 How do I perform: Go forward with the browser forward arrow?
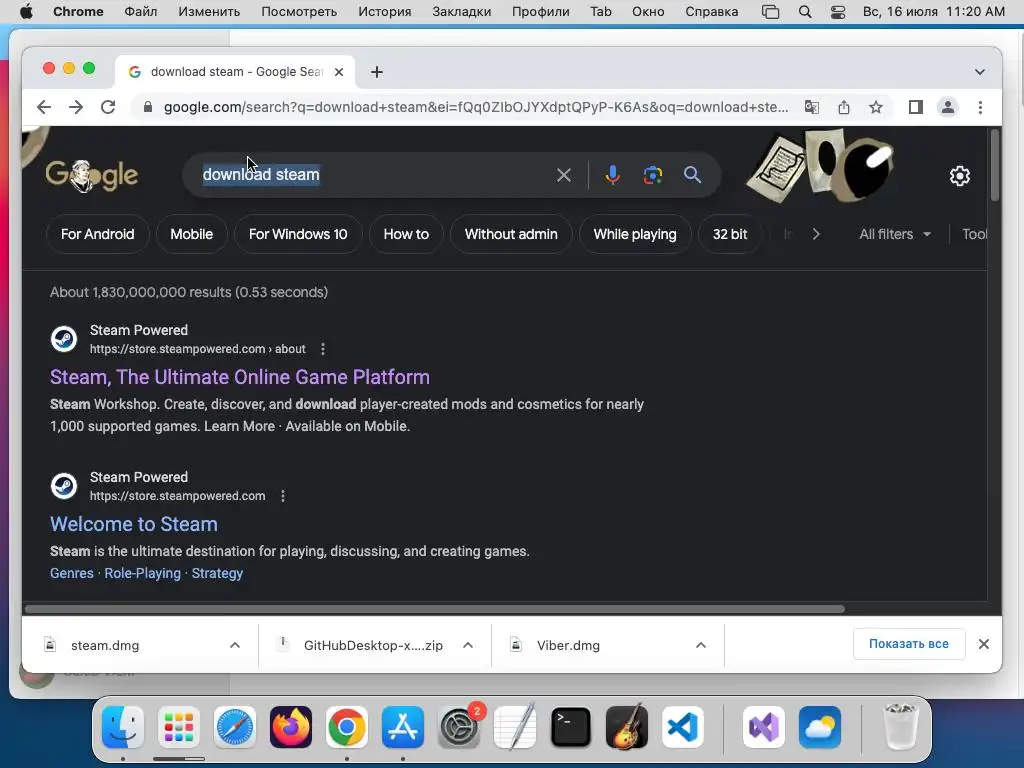(76, 107)
